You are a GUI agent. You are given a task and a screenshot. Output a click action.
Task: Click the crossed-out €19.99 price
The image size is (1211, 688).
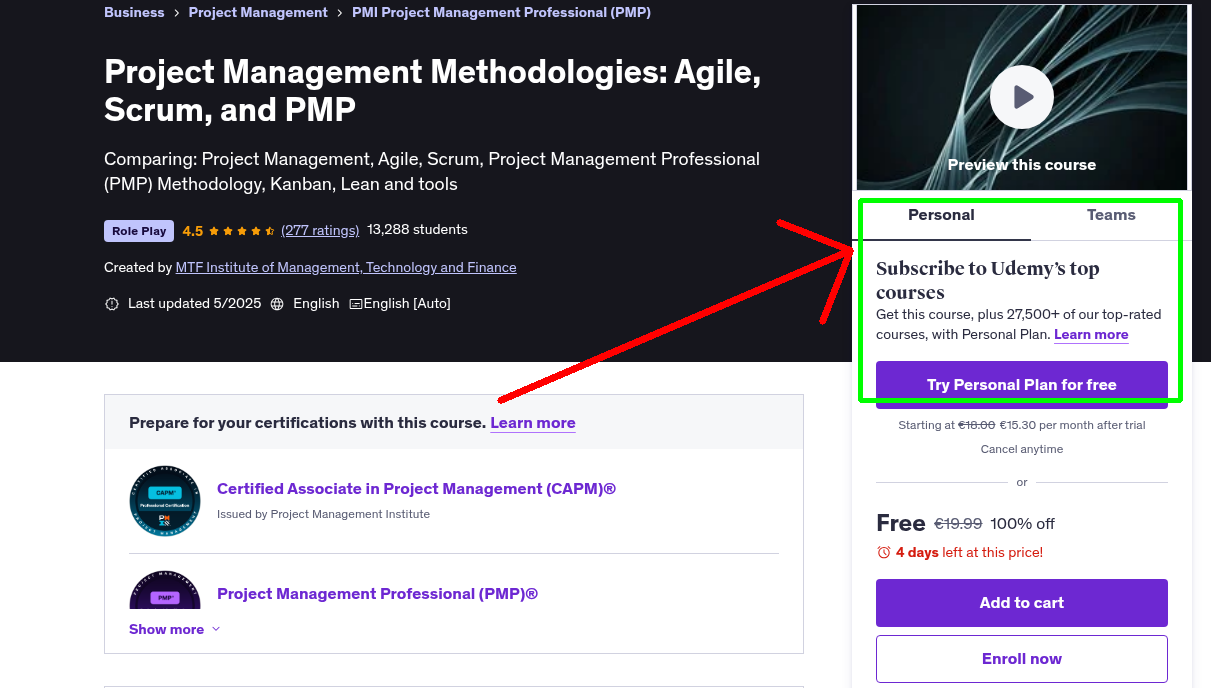point(958,524)
